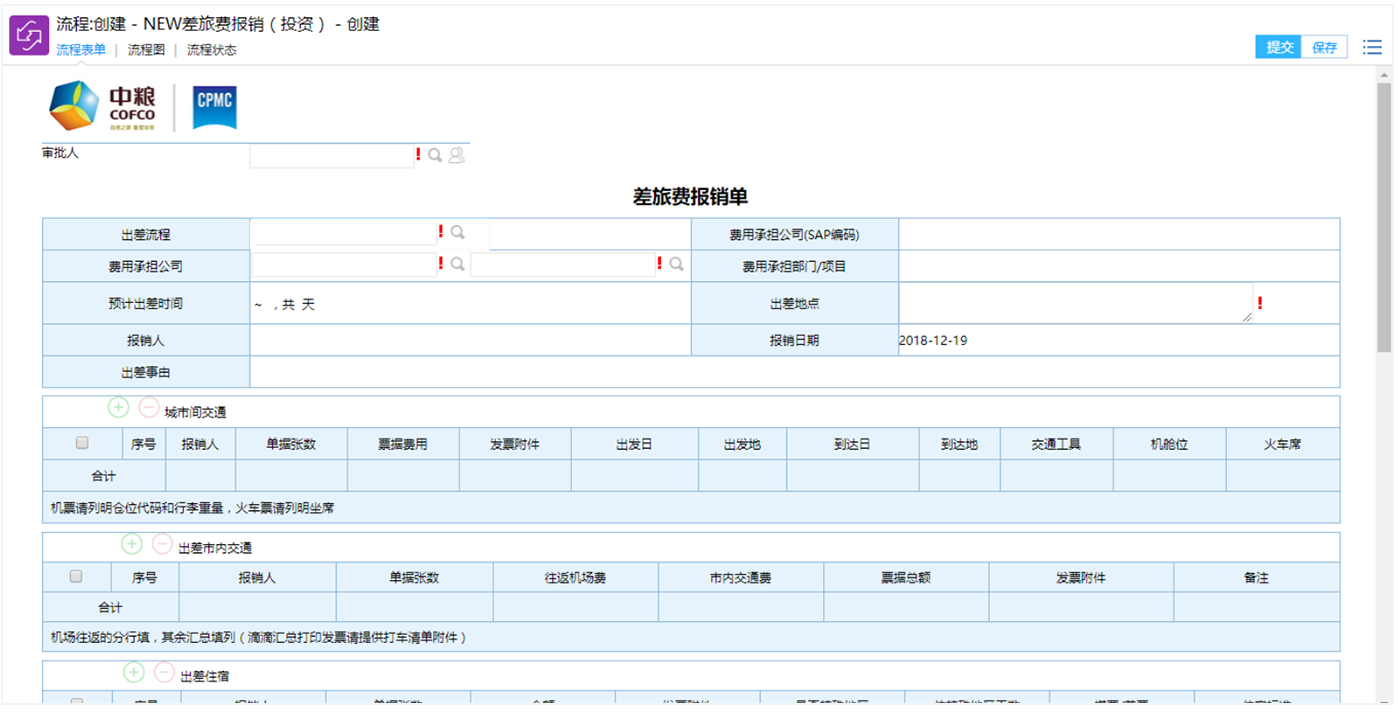Switch to the 流程状态 tab
The height and width of the screenshot is (716, 1398).
click(212, 50)
